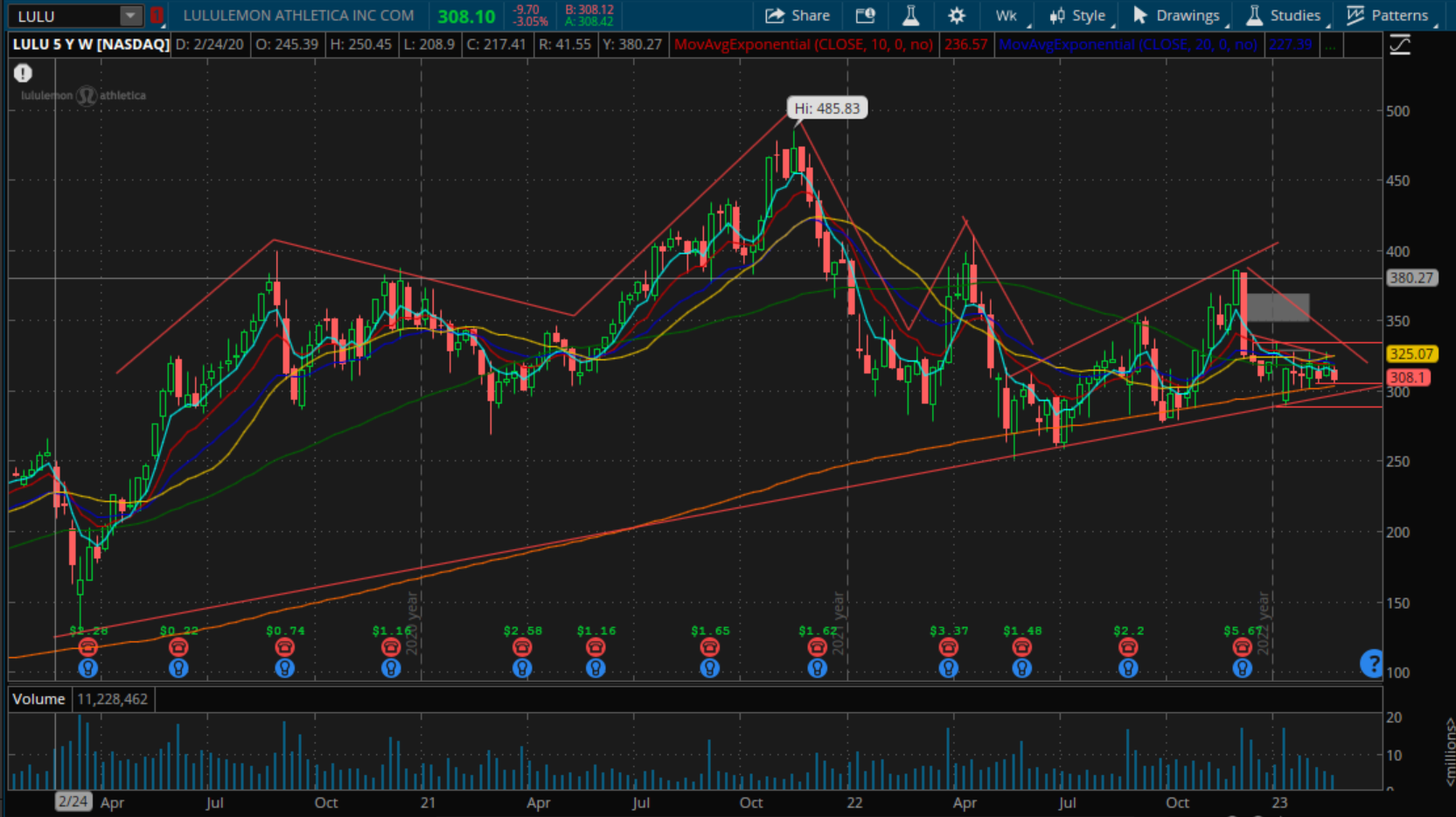Click the blue lightbulb icon below $2.28 earnings

(x=87, y=668)
